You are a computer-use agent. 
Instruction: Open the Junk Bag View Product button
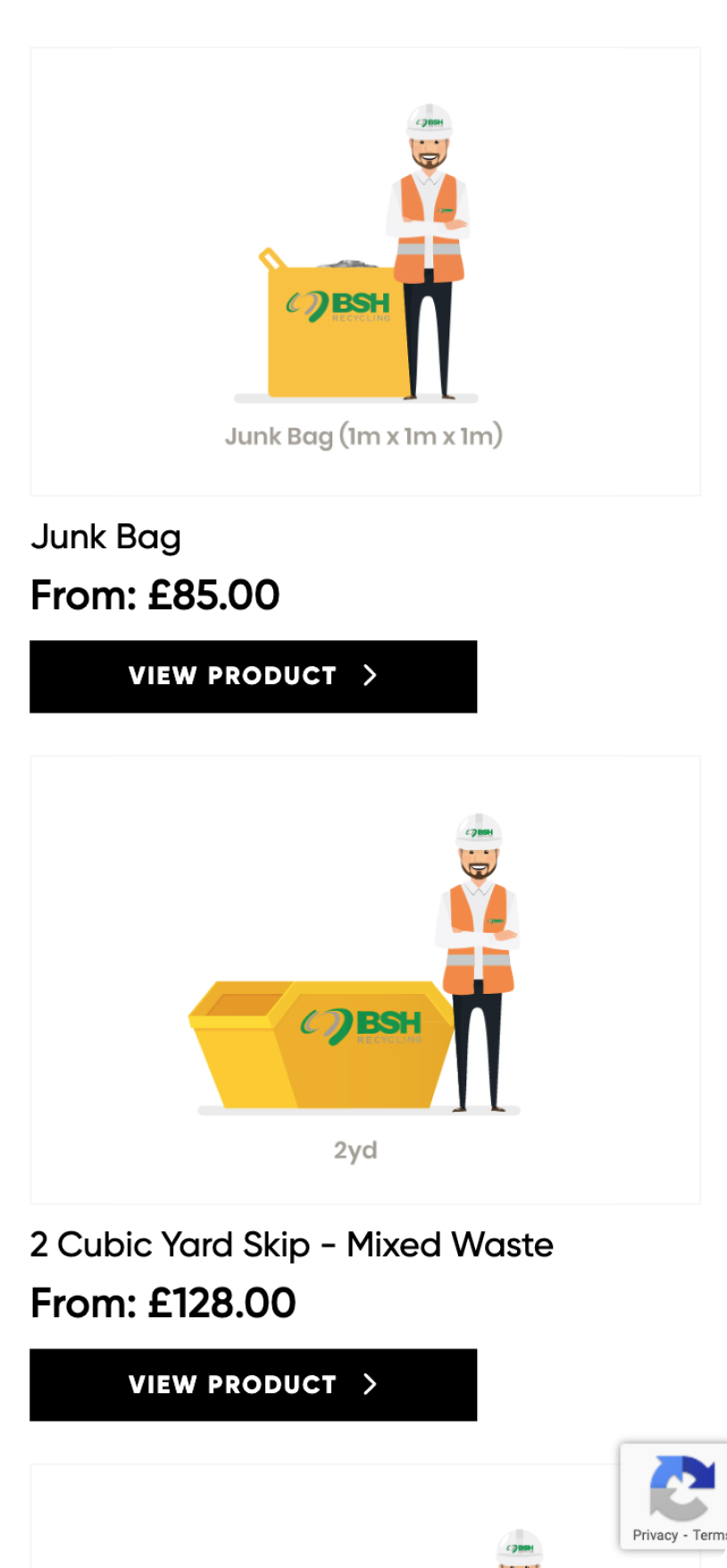254,677
